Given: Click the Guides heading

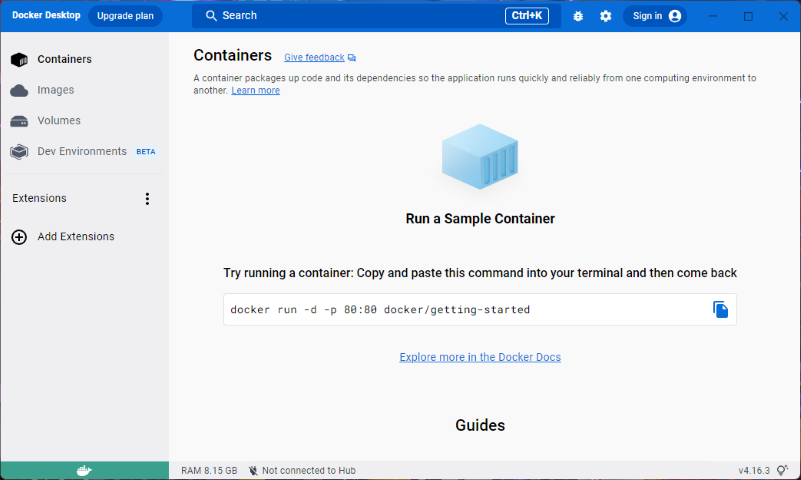Looking at the screenshot, I should 480,425.
